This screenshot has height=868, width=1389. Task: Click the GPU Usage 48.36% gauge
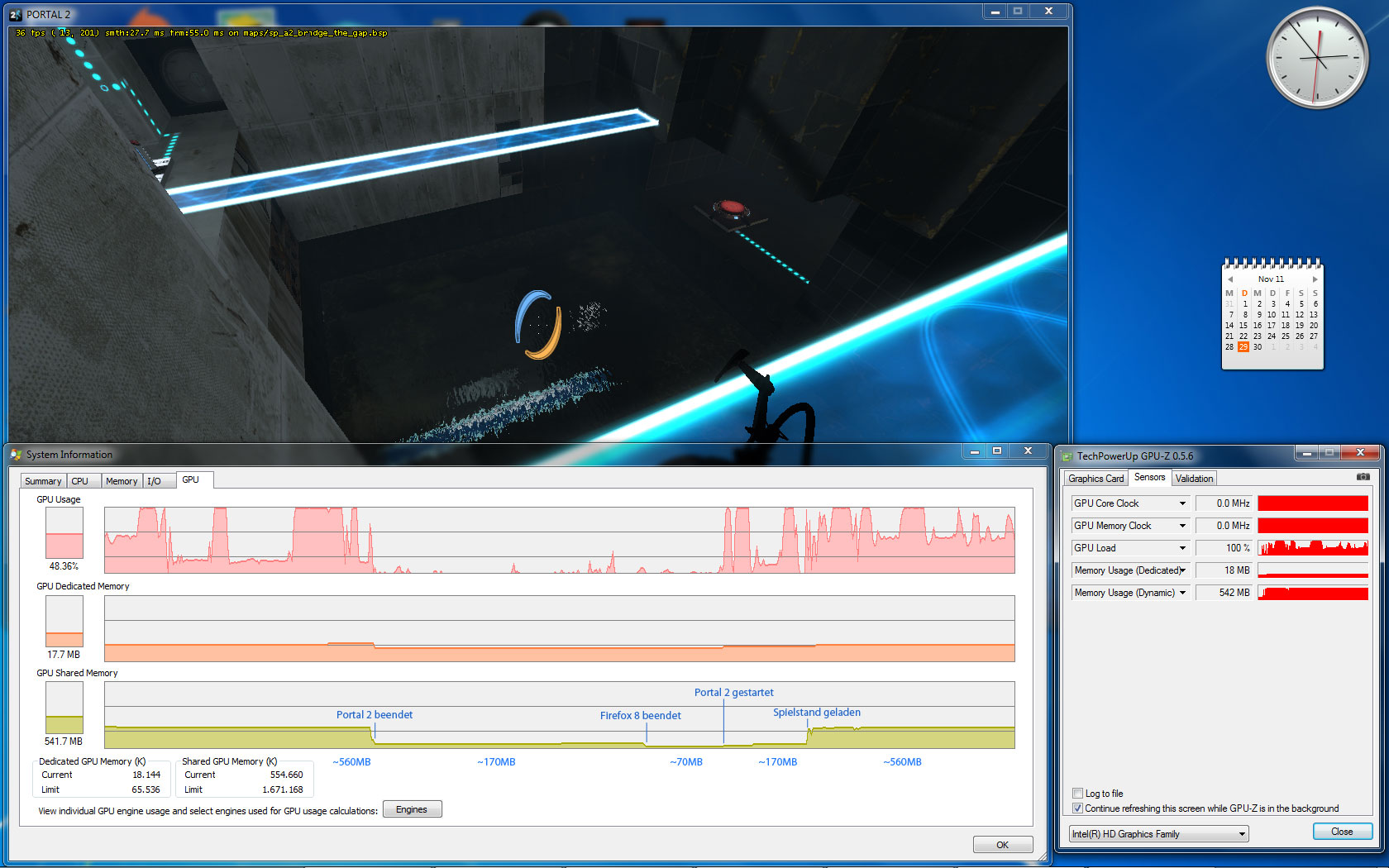pyautogui.click(x=64, y=533)
